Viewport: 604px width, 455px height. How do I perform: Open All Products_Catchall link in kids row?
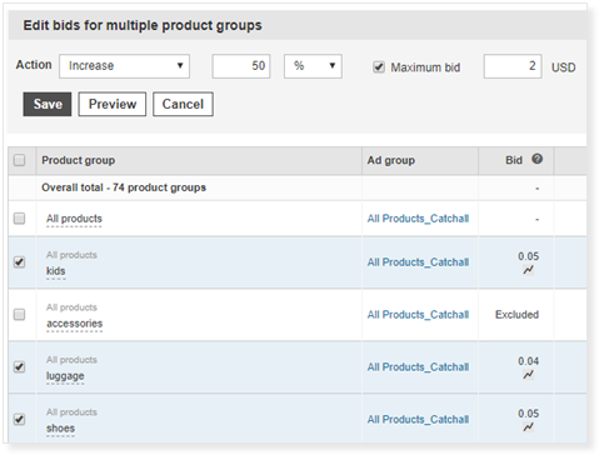pyautogui.click(x=417, y=263)
